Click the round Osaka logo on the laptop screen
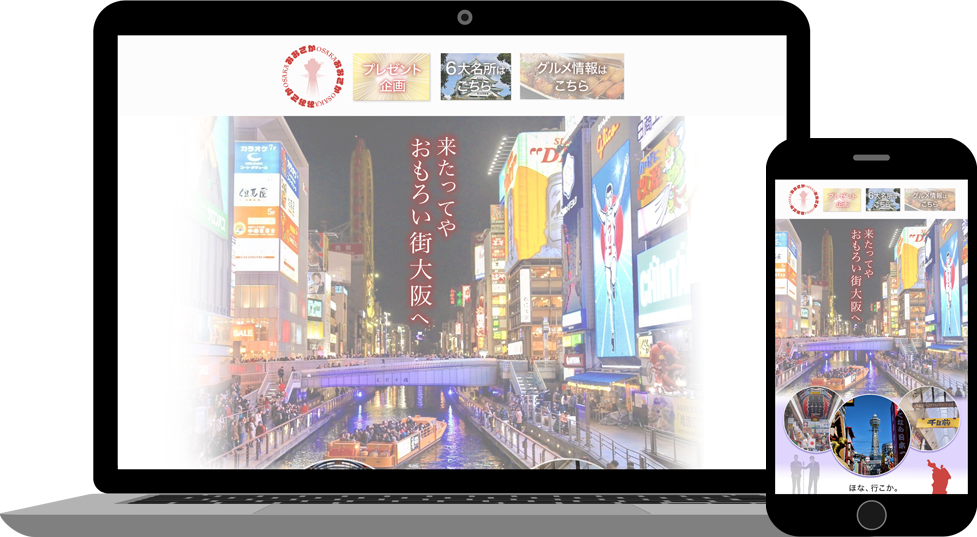The height and width of the screenshot is (537, 977). click(311, 75)
